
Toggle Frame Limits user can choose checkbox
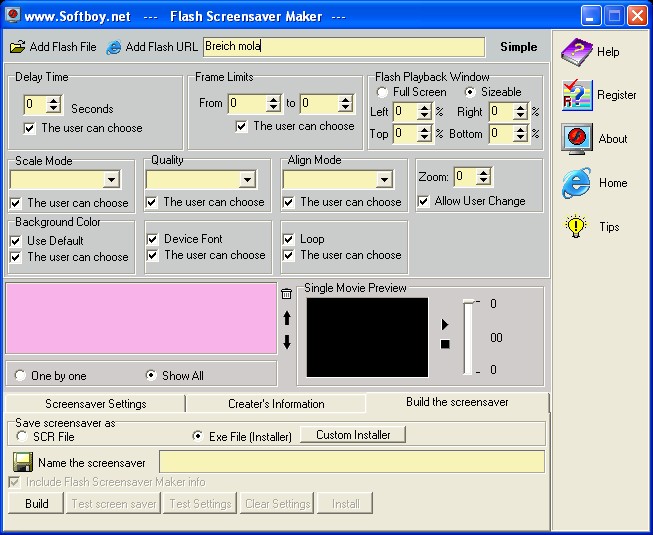242,126
